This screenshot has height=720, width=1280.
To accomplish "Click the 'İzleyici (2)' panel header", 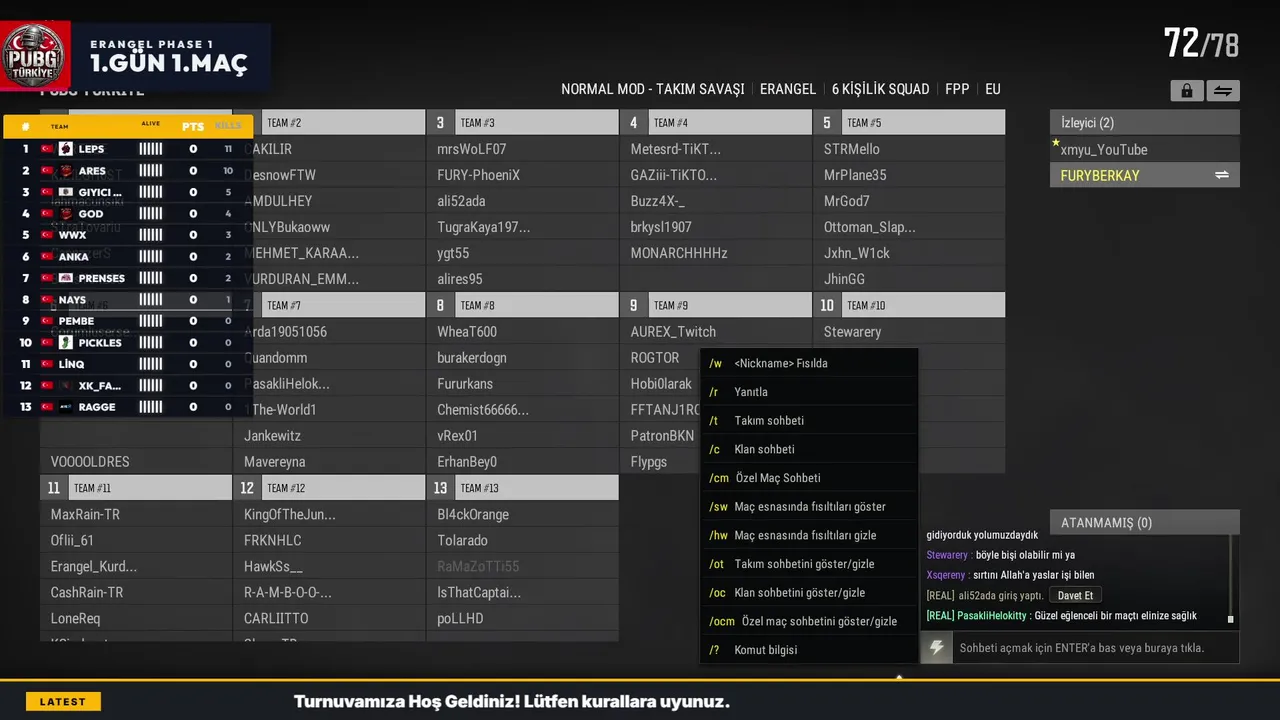I will click(1145, 122).
